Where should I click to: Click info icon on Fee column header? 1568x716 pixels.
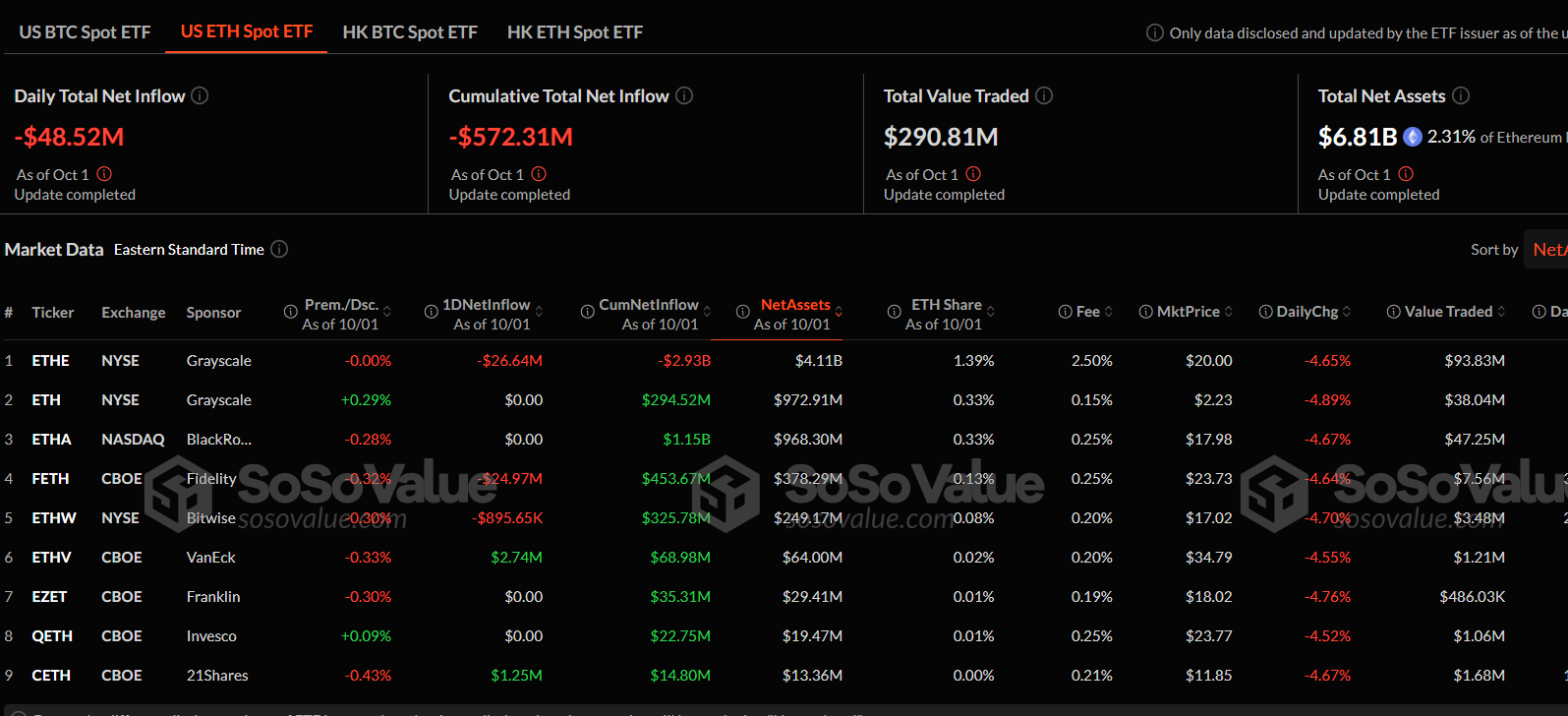[x=1065, y=312]
